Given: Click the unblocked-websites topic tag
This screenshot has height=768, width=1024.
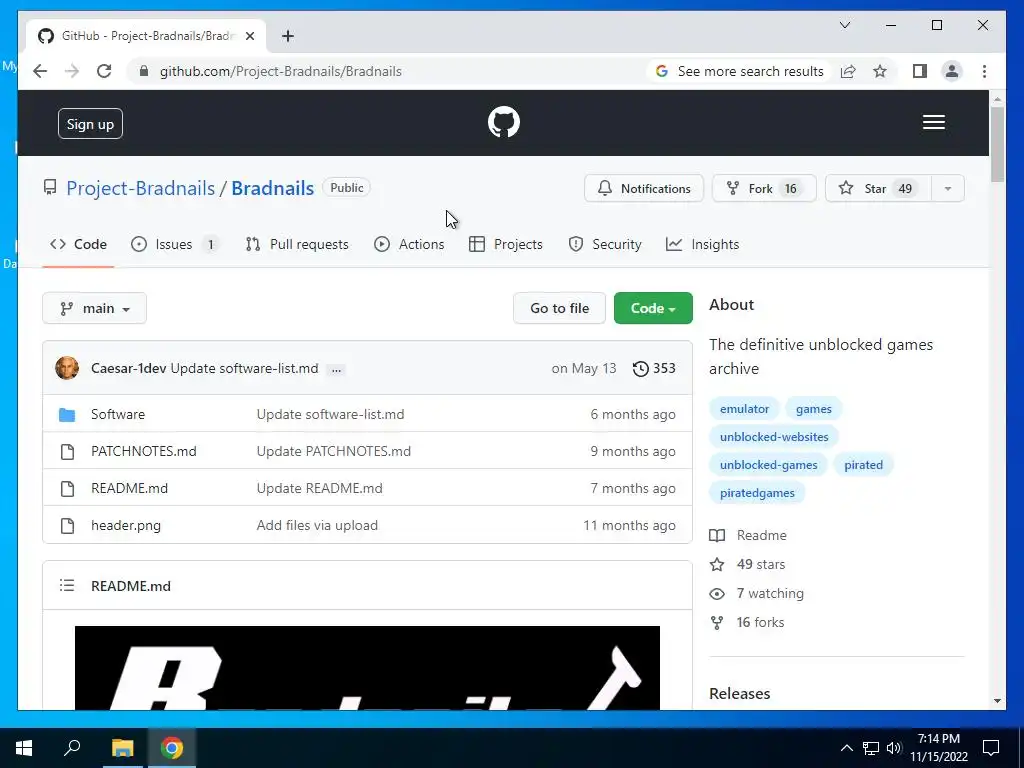Looking at the screenshot, I should pos(774,437).
